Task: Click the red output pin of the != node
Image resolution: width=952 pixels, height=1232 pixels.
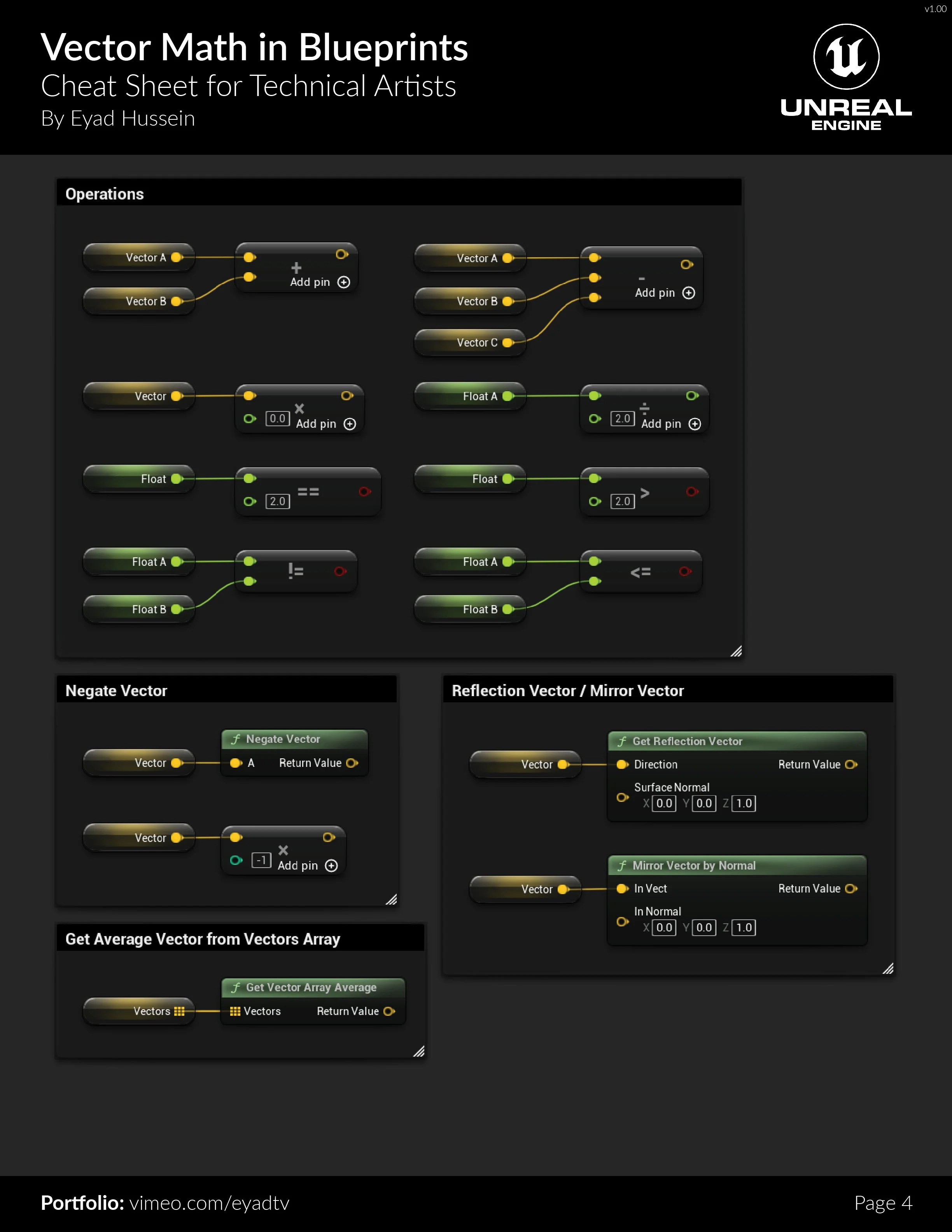Action: [339, 571]
